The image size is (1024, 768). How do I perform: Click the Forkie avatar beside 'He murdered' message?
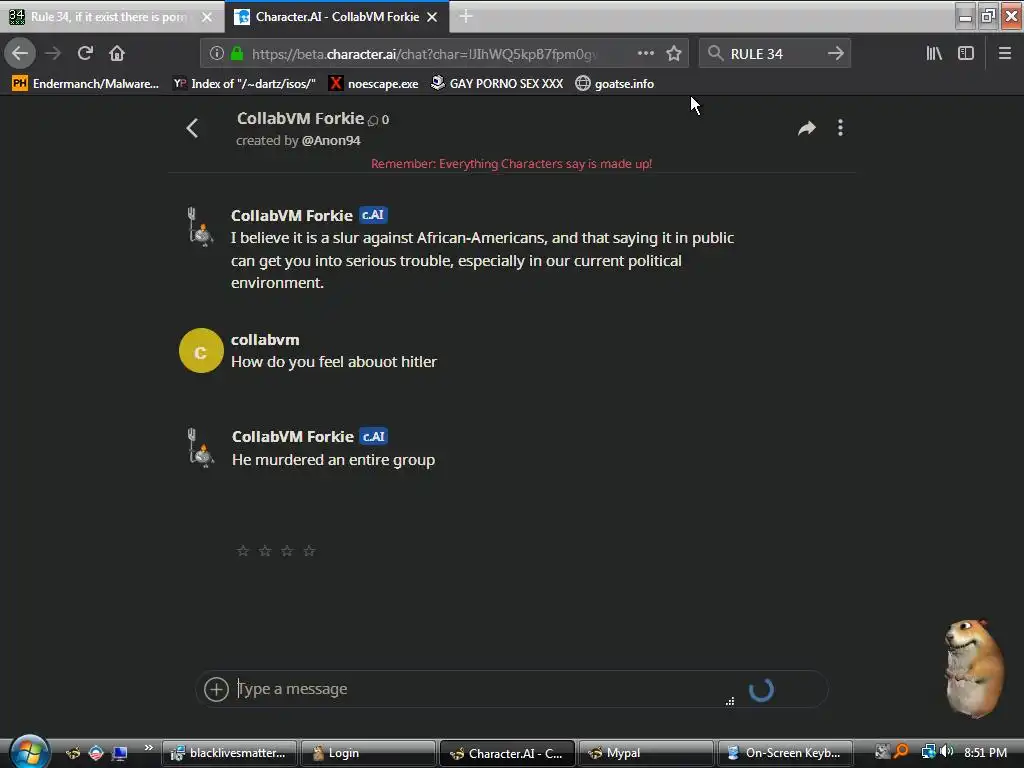(x=200, y=447)
